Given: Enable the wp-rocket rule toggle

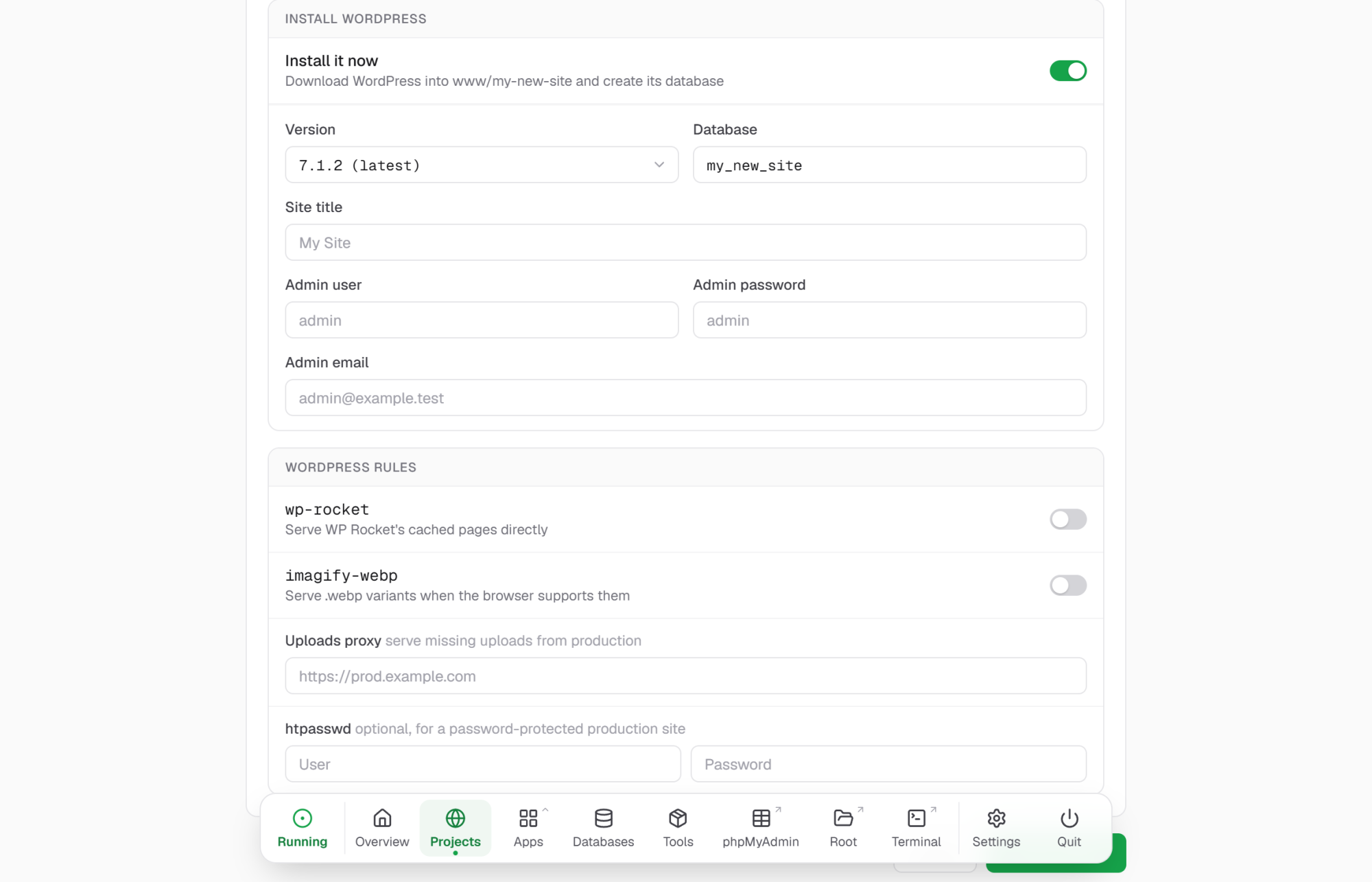Looking at the screenshot, I should coord(1068,519).
